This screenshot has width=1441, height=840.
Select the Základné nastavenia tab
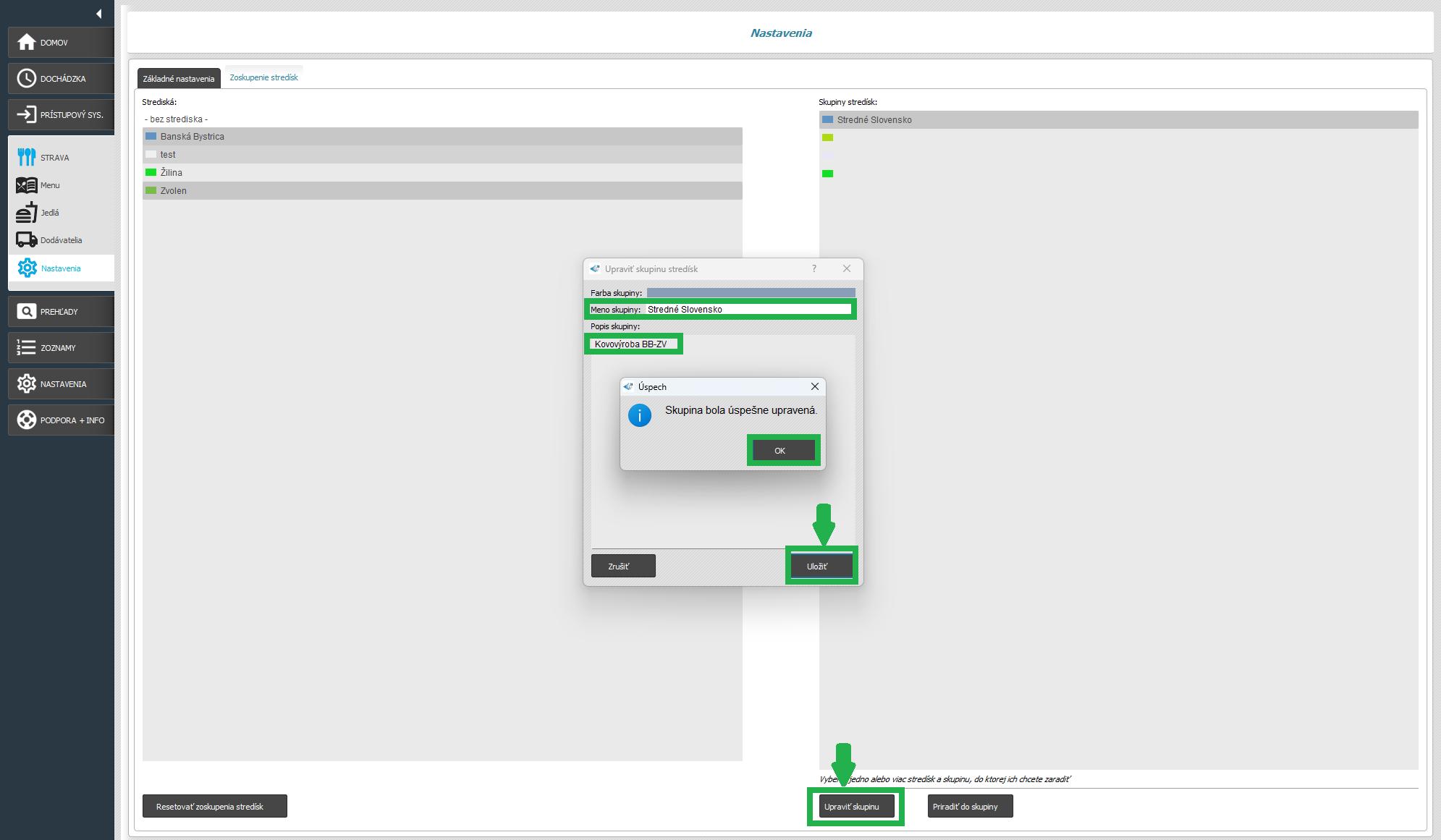point(179,79)
